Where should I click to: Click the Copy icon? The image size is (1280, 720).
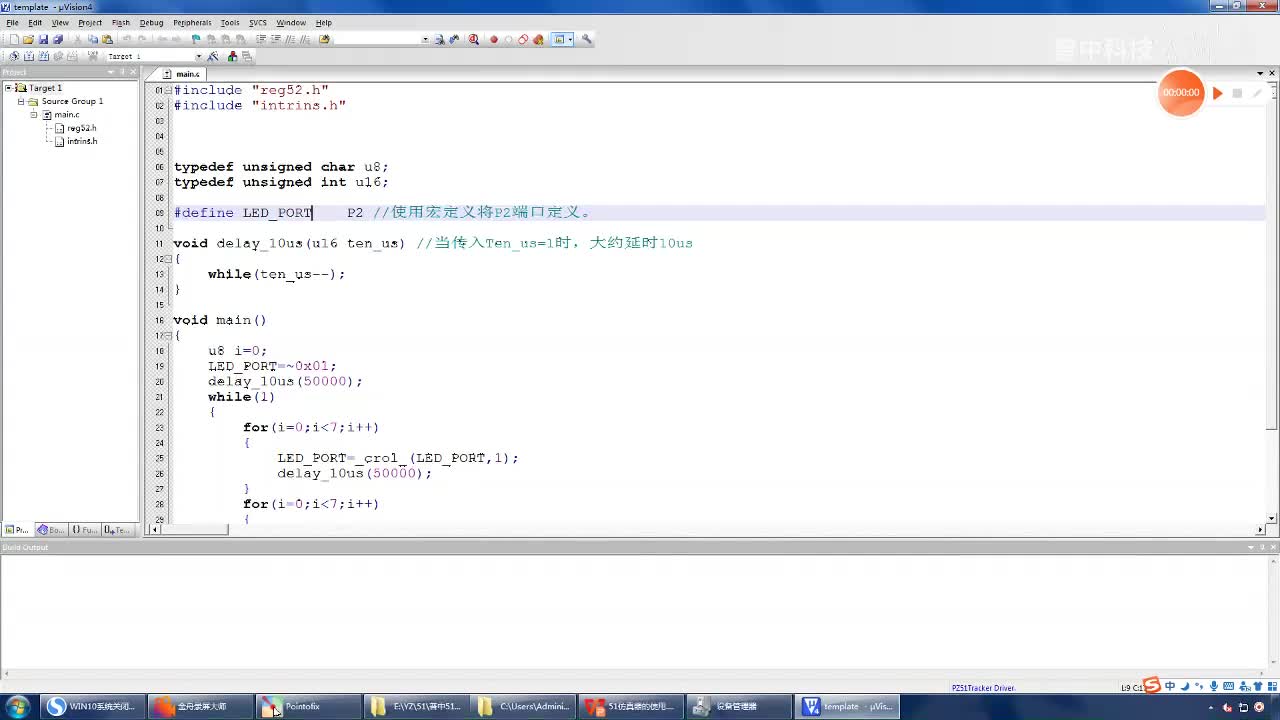pos(92,40)
